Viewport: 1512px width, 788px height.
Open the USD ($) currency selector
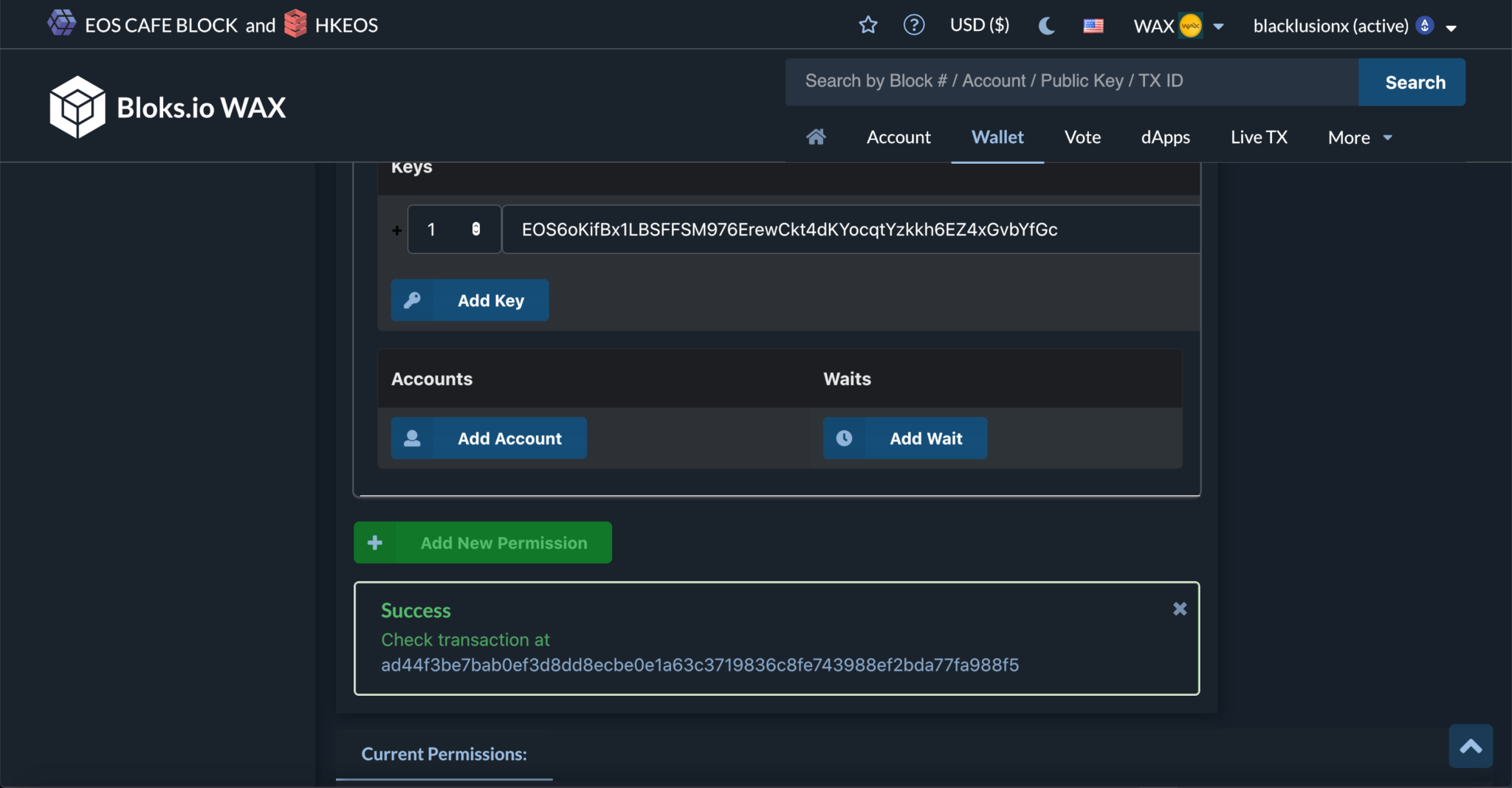pyautogui.click(x=980, y=25)
